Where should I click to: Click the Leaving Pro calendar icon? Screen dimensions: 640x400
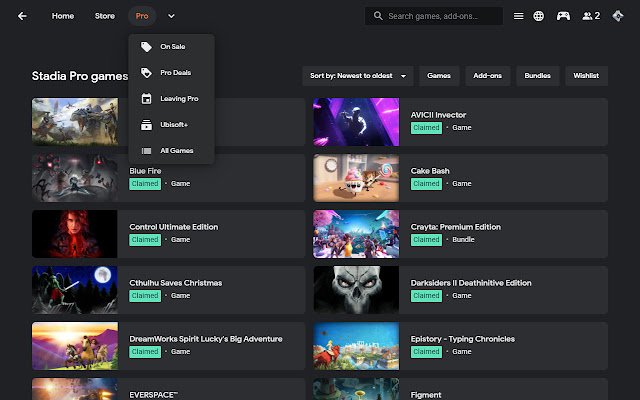(147, 99)
